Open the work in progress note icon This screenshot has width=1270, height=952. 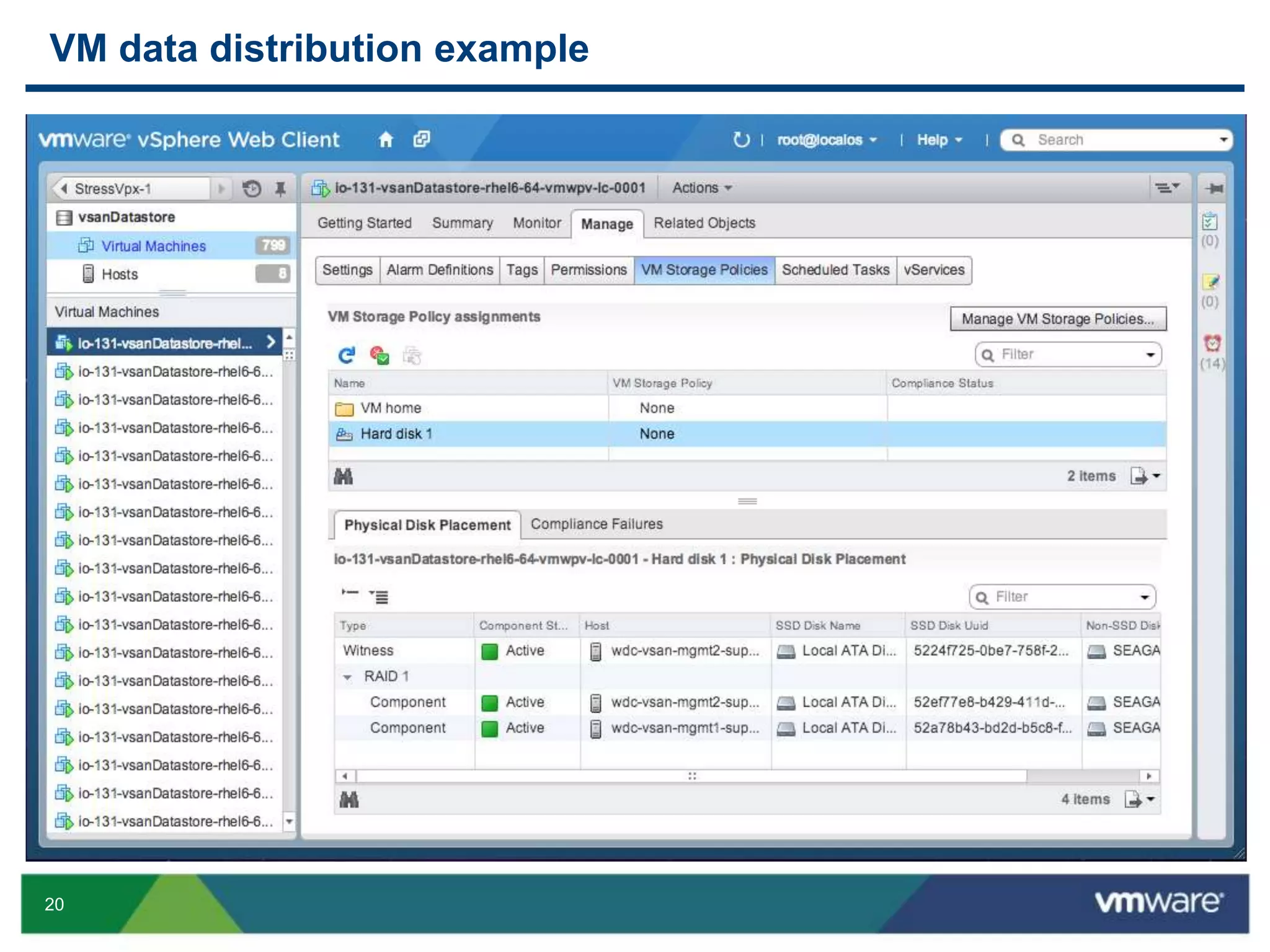(1210, 282)
